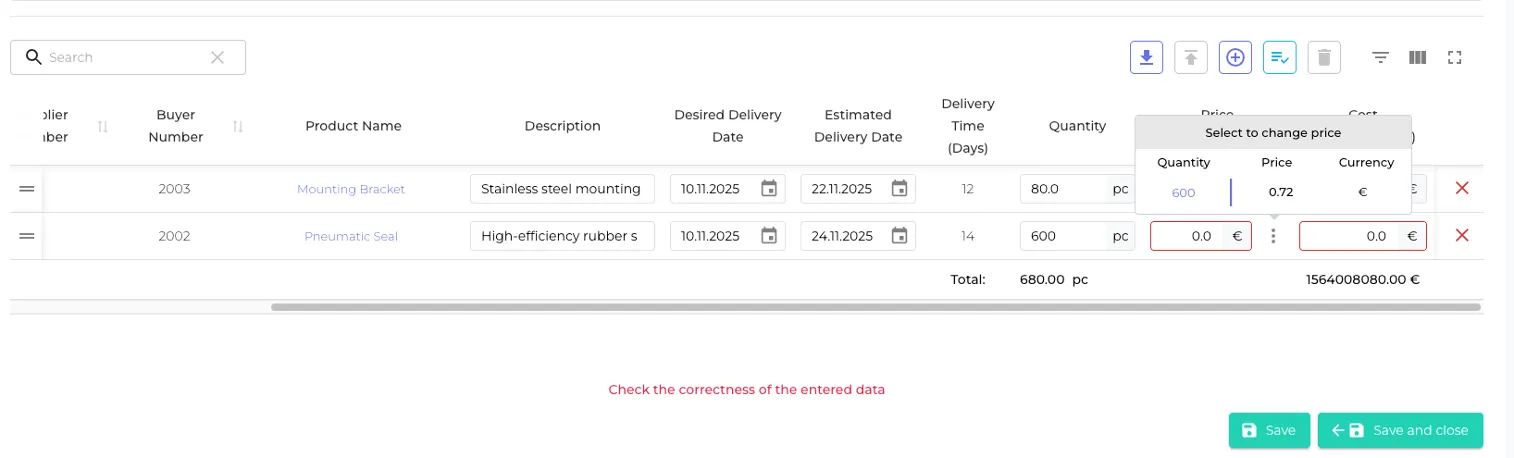Viewport: 1514px width, 458px height.
Task: Sort by the Buyer Number column
Action: (238, 126)
